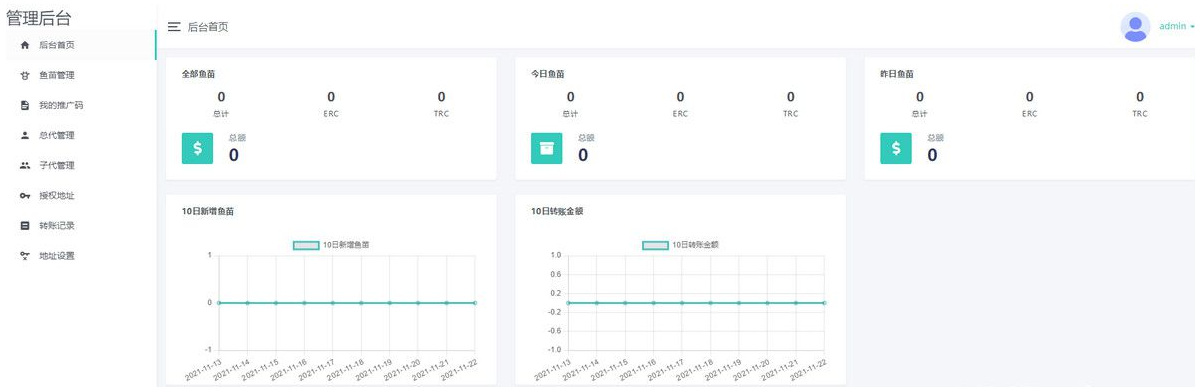Click the list icon beside 转账记录
Screen dimensions: 1195x387
point(24,225)
